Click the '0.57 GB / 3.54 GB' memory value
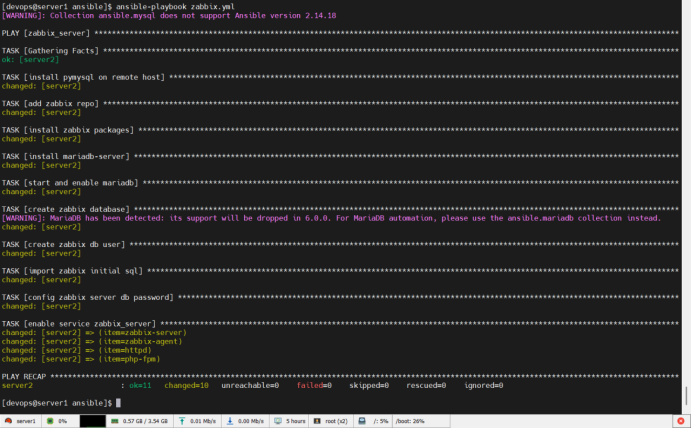This screenshot has height=428, width=692. (145, 421)
